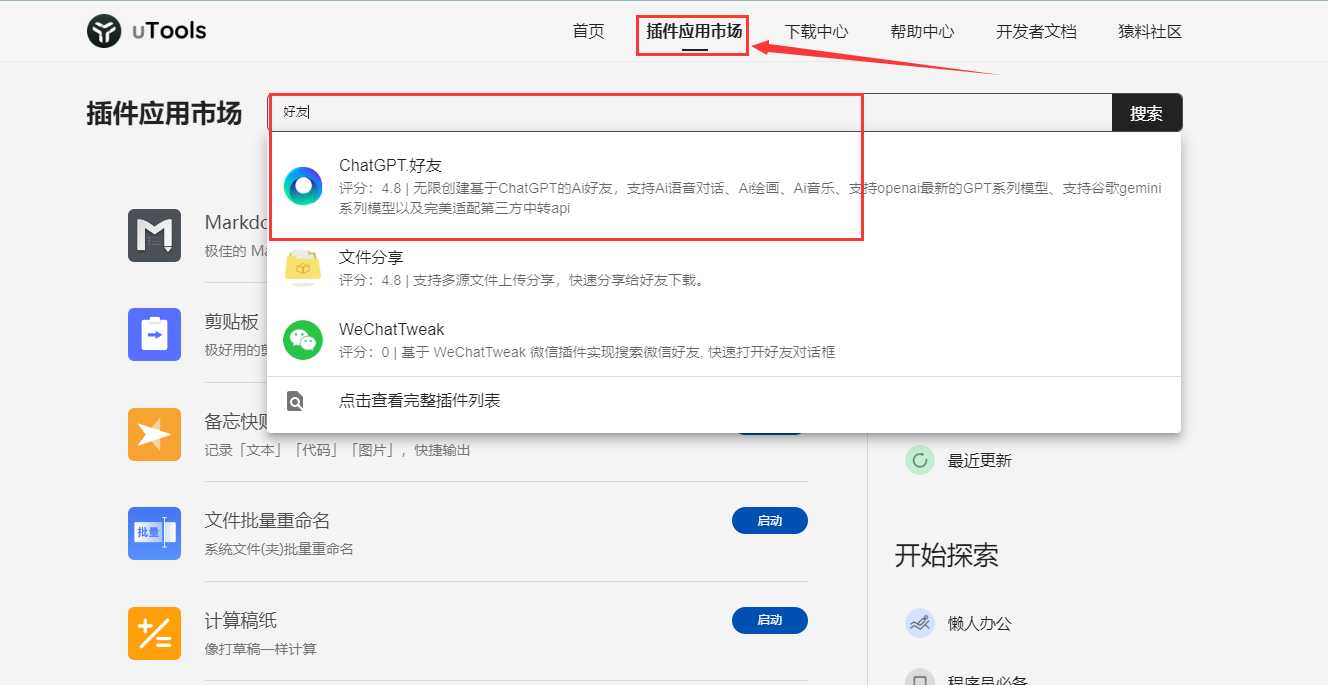Click the 开始探索 section heading
The width and height of the screenshot is (1328, 685).
pyautogui.click(x=947, y=555)
